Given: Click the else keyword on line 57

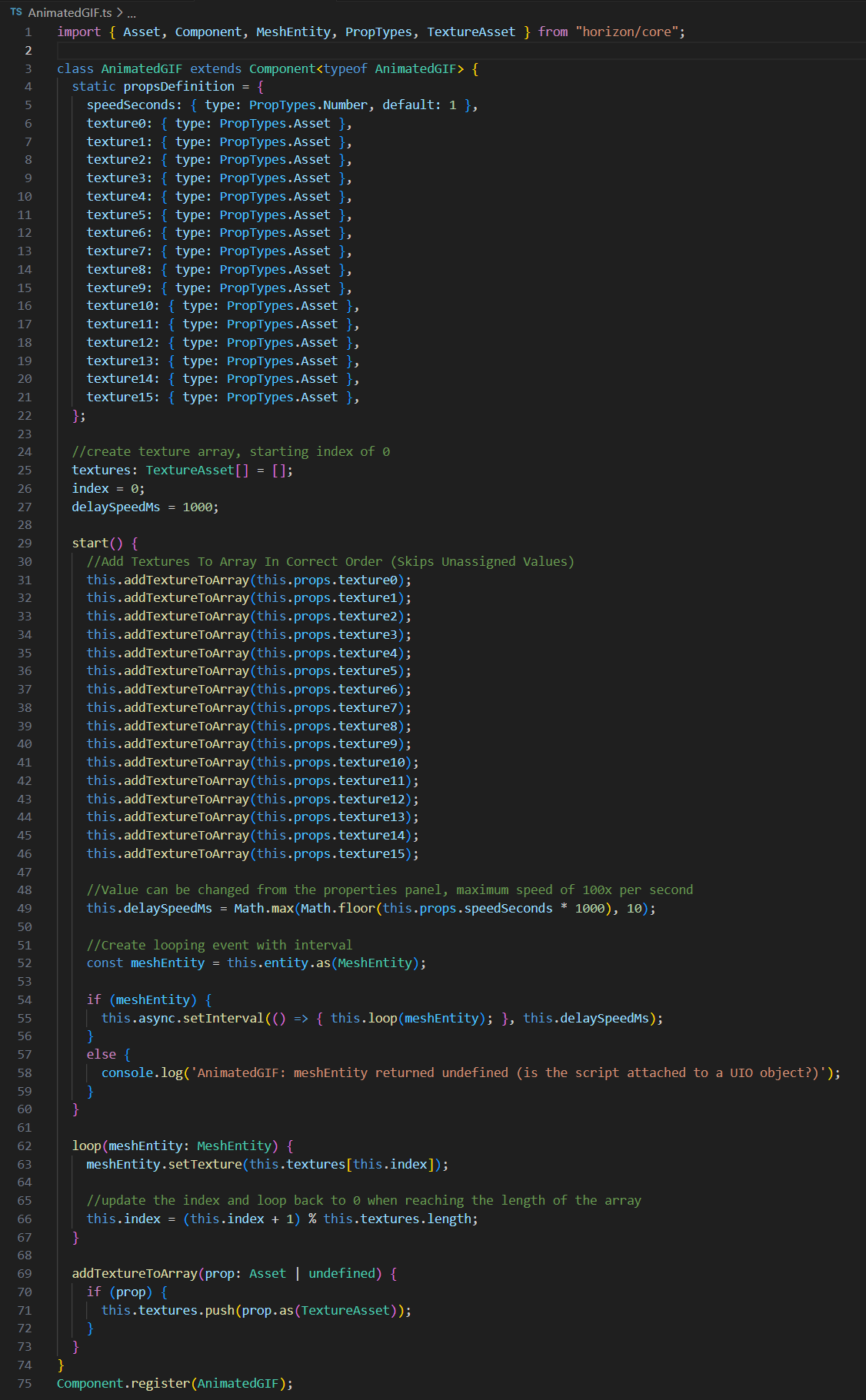Looking at the screenshot, I should pos(102,1055).
